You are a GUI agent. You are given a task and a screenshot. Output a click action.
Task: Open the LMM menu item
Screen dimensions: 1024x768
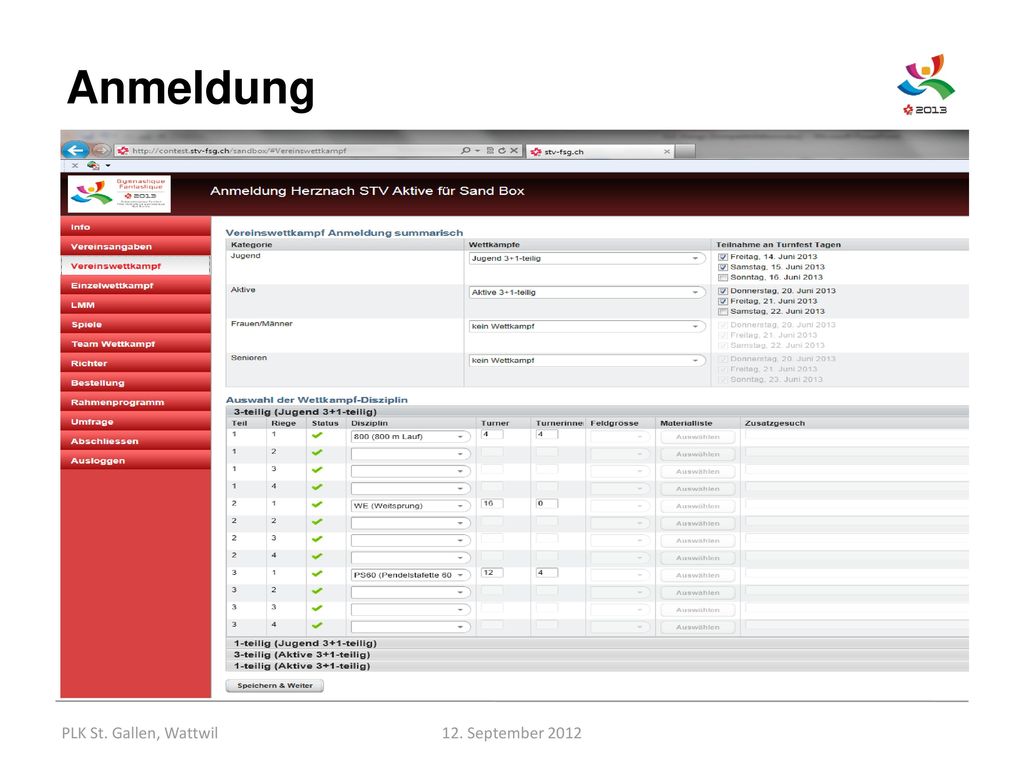point(136,305)
